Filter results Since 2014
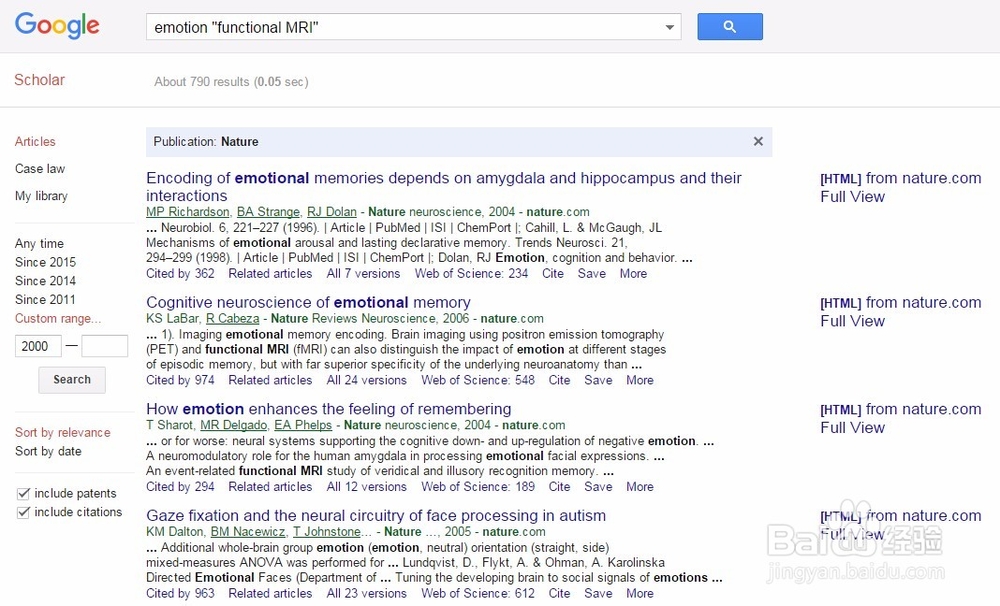This screenshot has width=1000, height=606. (x=45, y=281)
